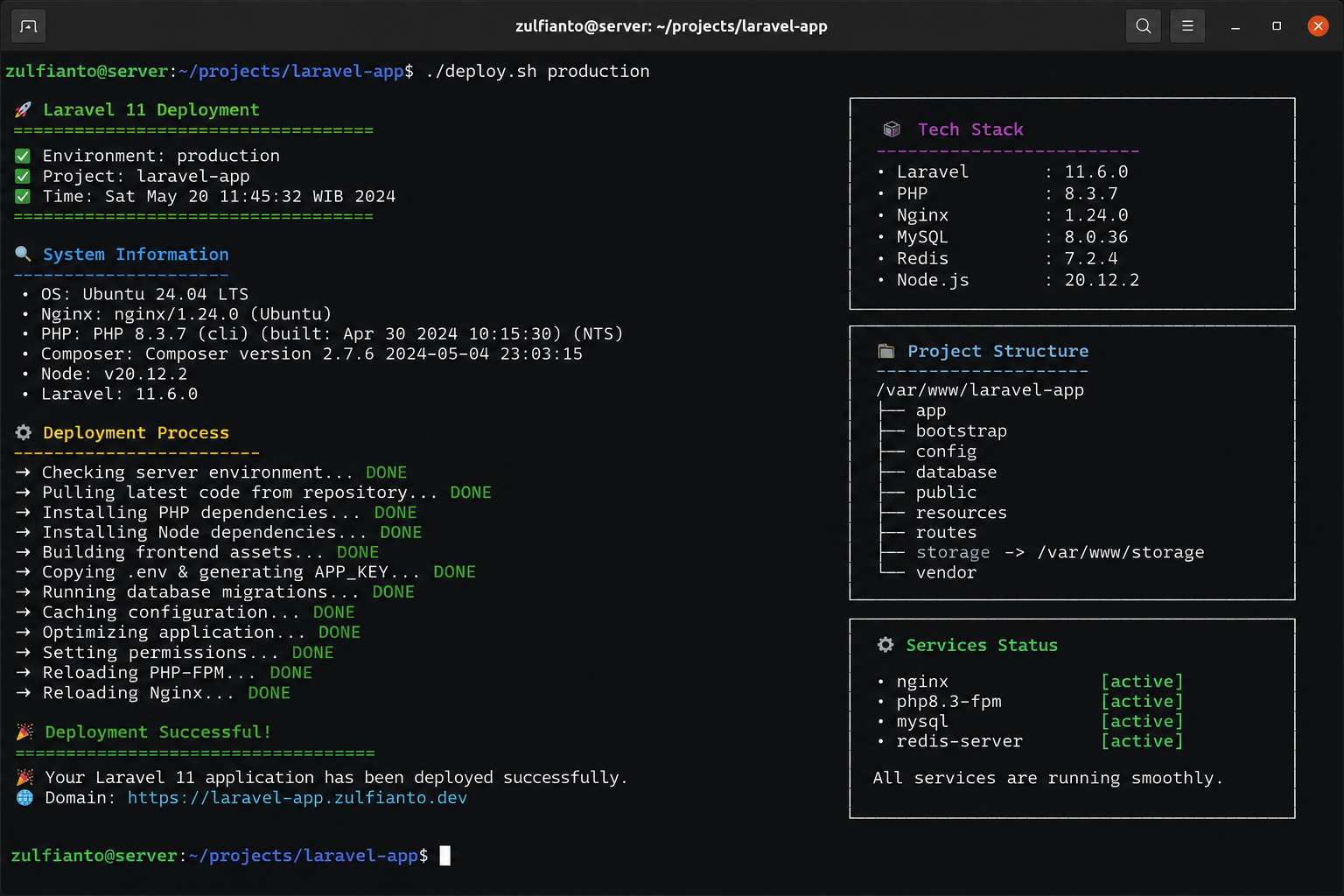Click the cube icon beside Tech Stack
This screenshot has width=1344, height=896.
(x=892, y=129)
